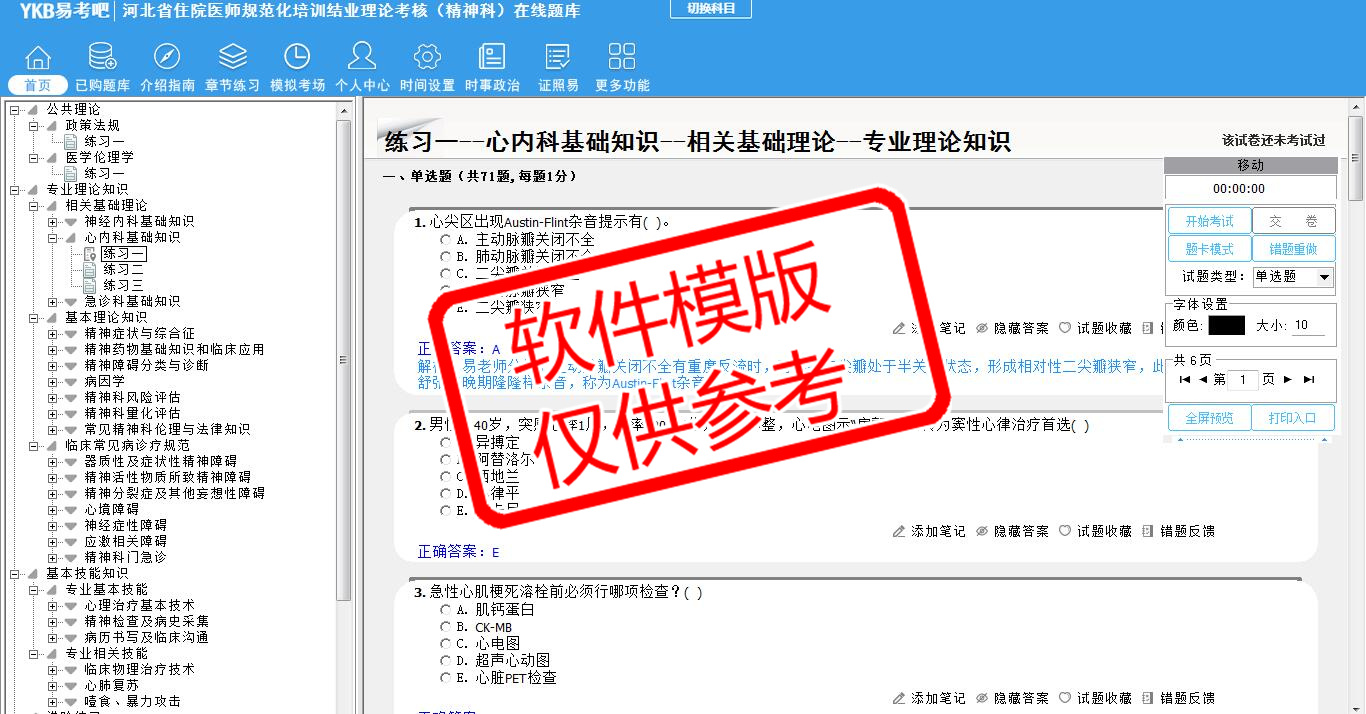The height and width of the screenshot is (714, 1366).
Task: Open 练习一 under 政策法规
Action: click(x=104, y=141)
